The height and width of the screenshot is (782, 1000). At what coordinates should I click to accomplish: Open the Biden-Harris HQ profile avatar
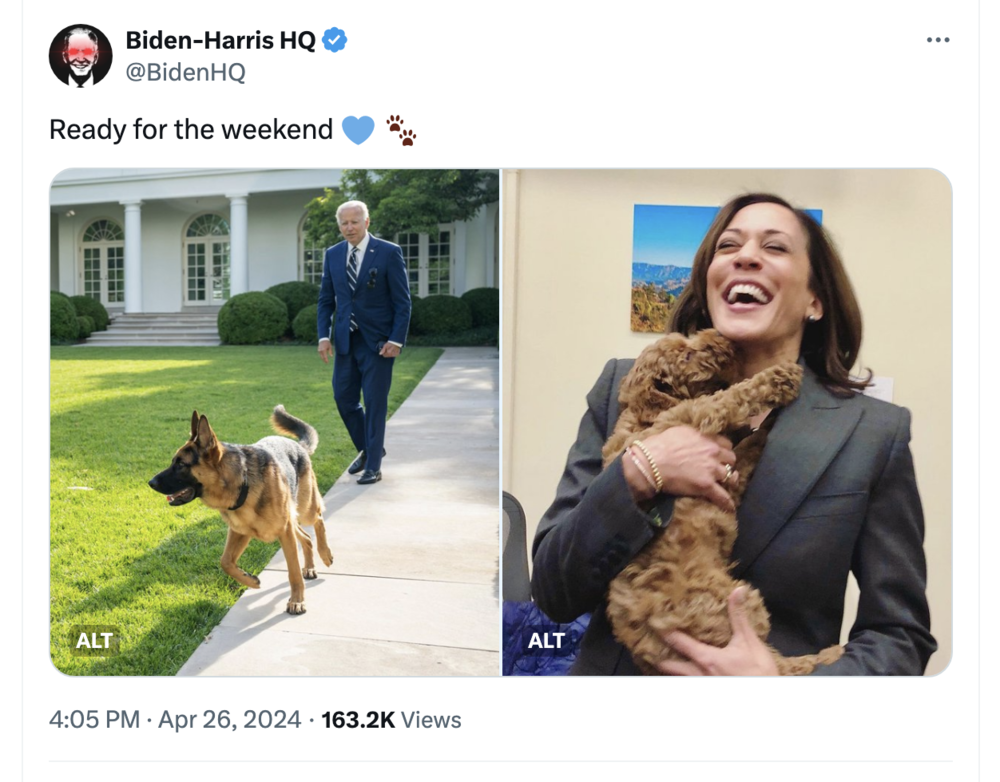pyautogui.click(x=80, y=56)
